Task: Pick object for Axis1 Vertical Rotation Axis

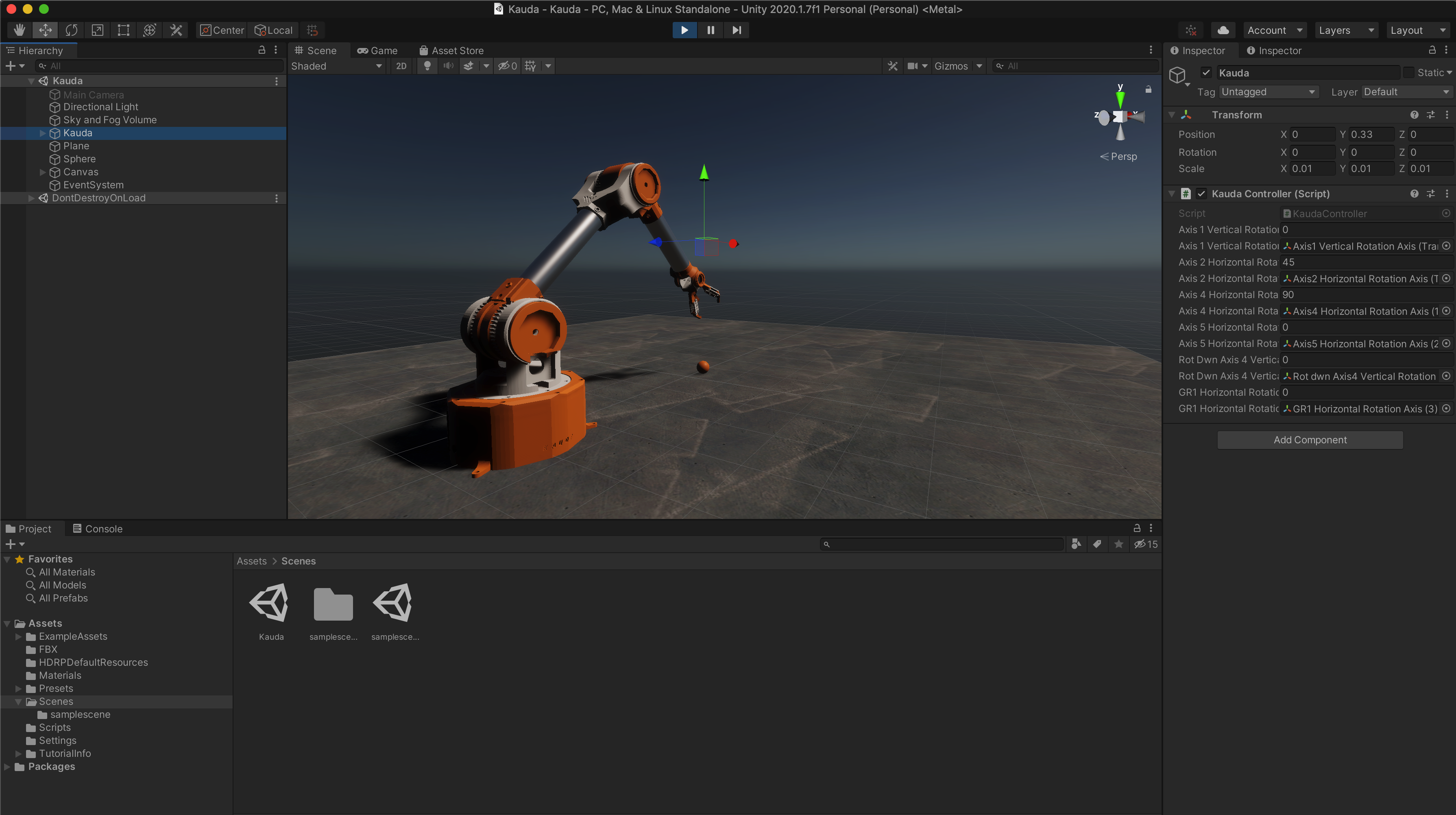Action: pos(1446,246)
